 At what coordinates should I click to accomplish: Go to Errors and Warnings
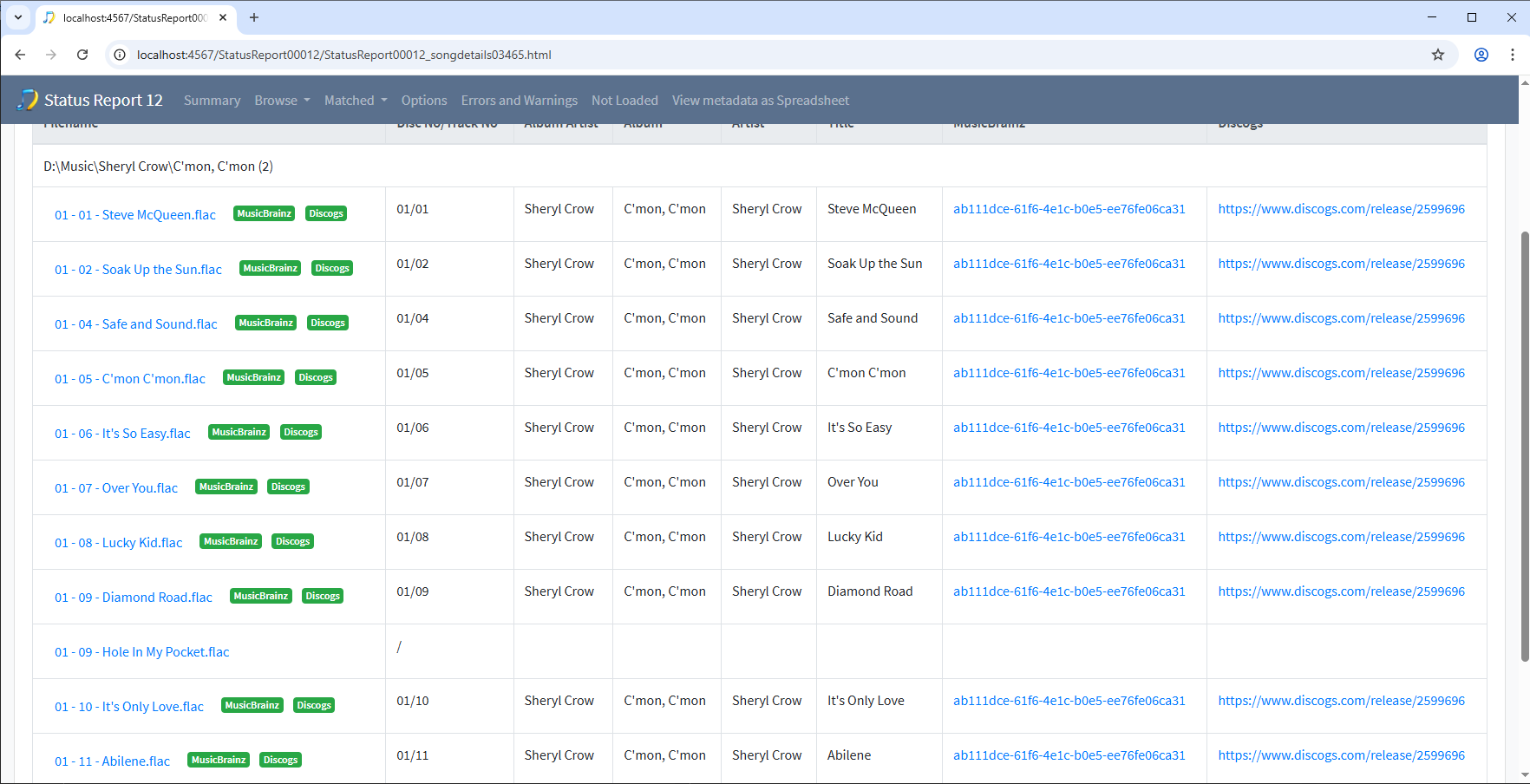pyautogui.click(x=520, y=101)
